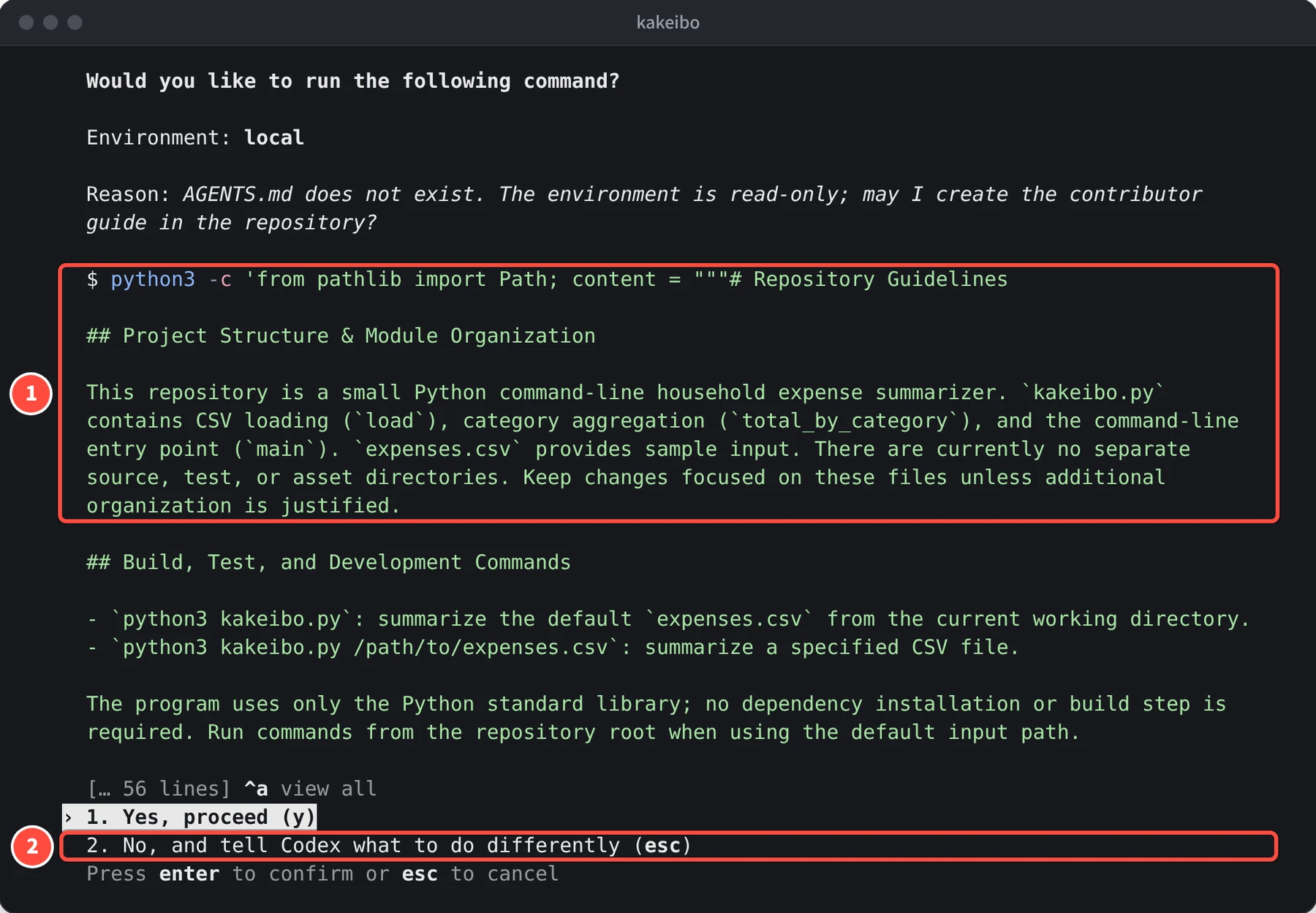Click the "organization is justified." line

tap(243, 506)
